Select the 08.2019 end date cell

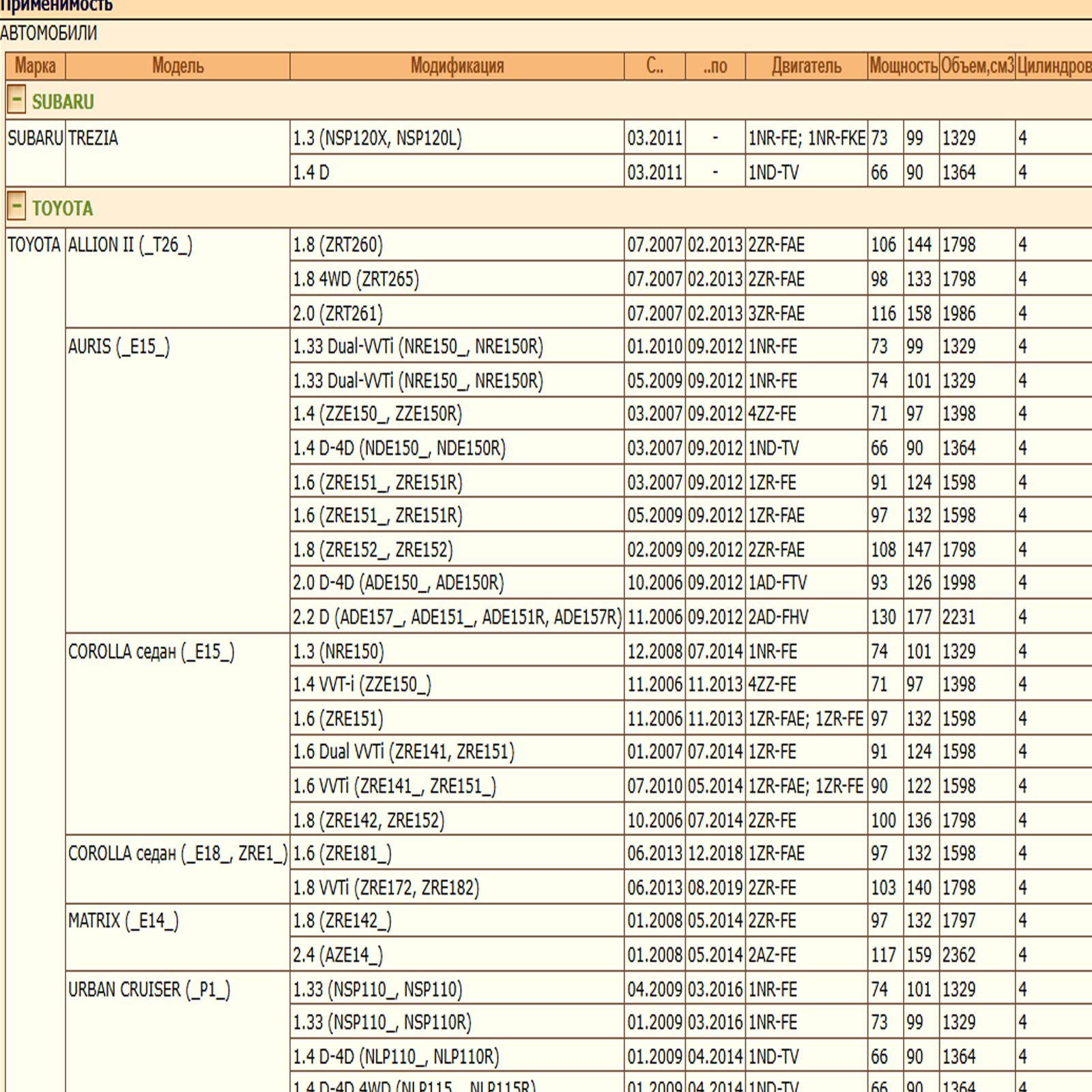tap(715, 888)
